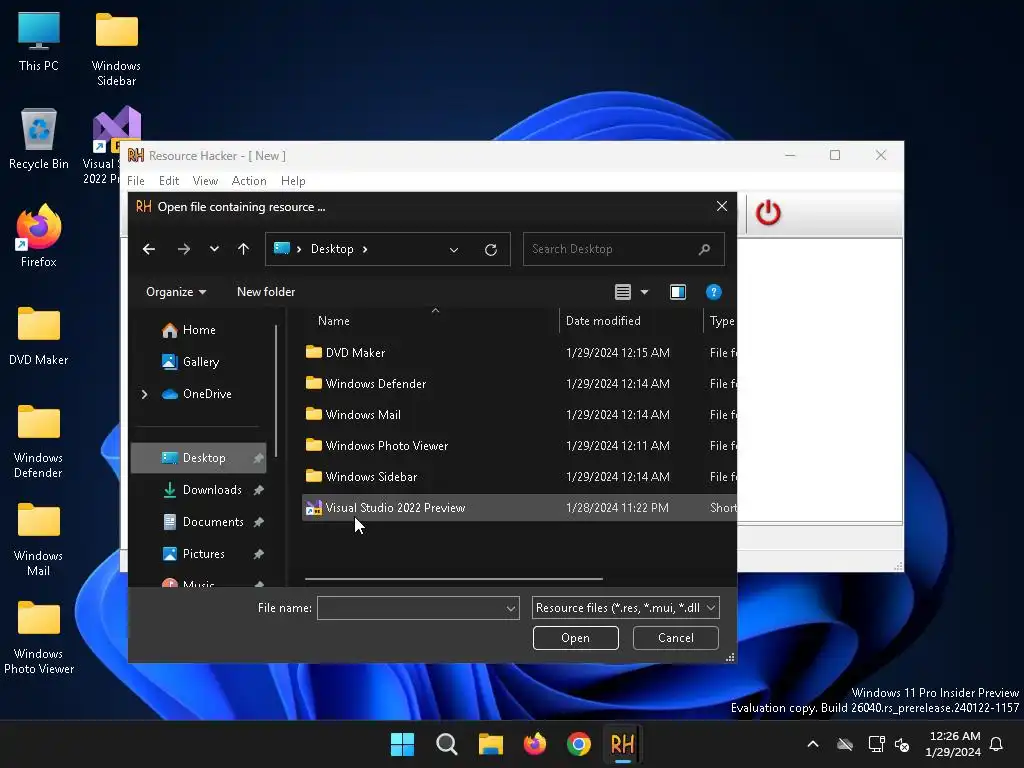Image resolution: width=1024 pixels, height=768 pixels.
Task: Click the pin icon beside Pictures
Action: click(259, 554)
